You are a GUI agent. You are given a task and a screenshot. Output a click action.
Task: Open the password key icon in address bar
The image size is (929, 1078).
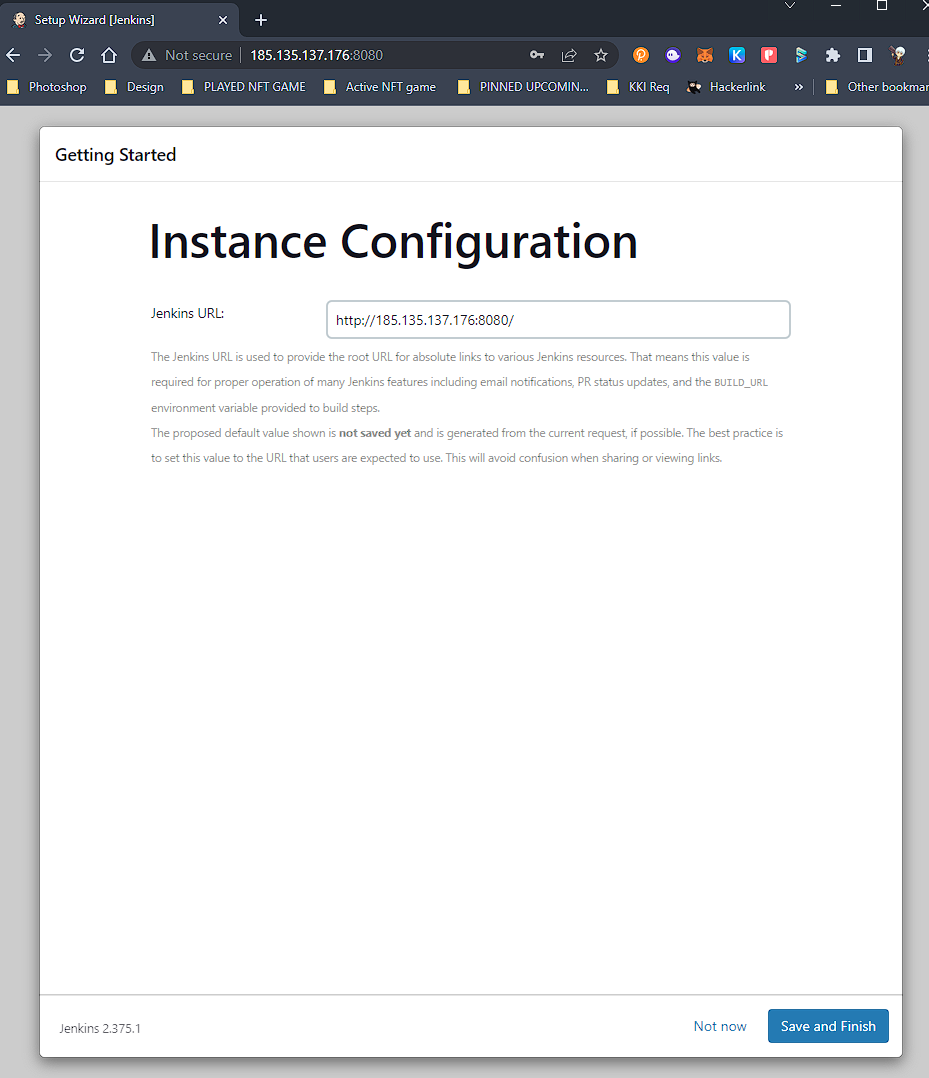pos(537,55)
